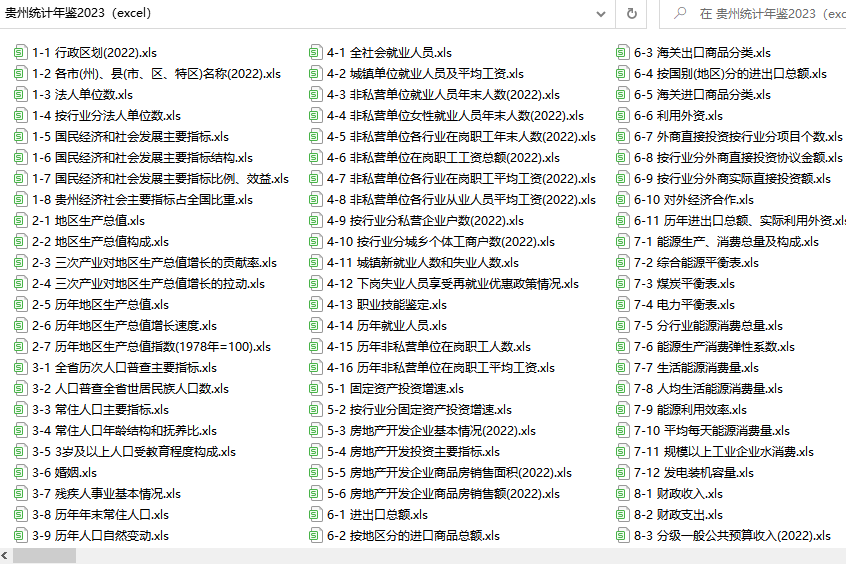Click file icon beside 2-1 地区生产总值.xls

coord(20,221)
